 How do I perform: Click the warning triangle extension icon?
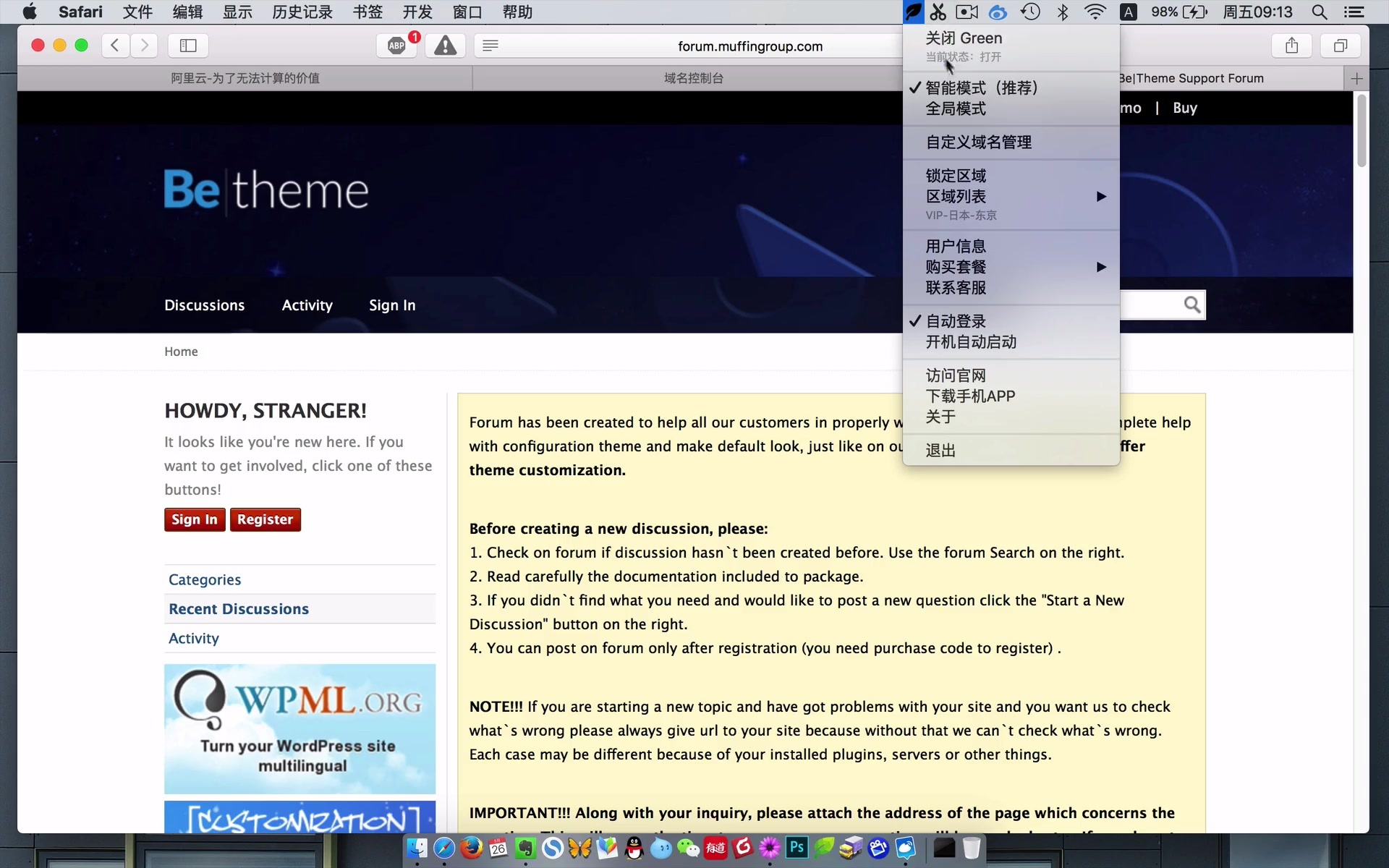tap(445, 46)
